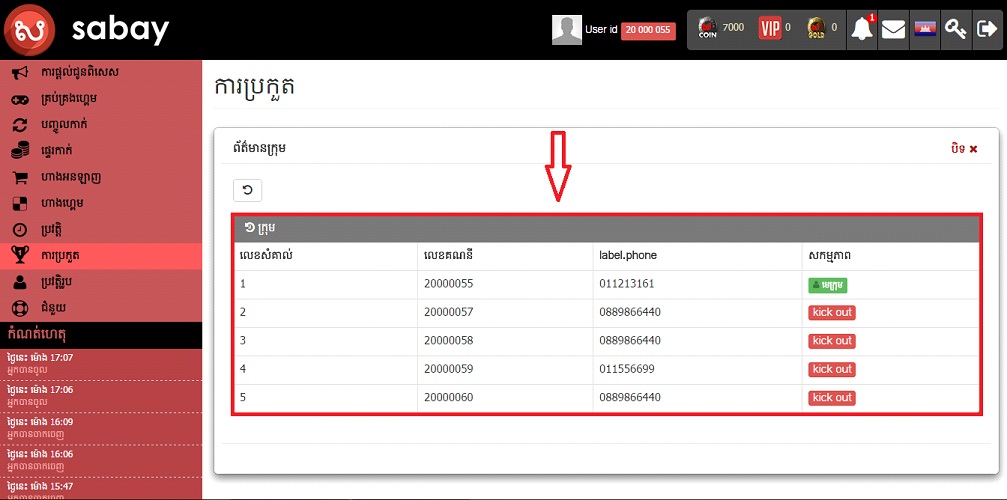Screen dimensions: 1007x500
Task: Click the refresh button above the team table
Action: [x=247, y=190]
